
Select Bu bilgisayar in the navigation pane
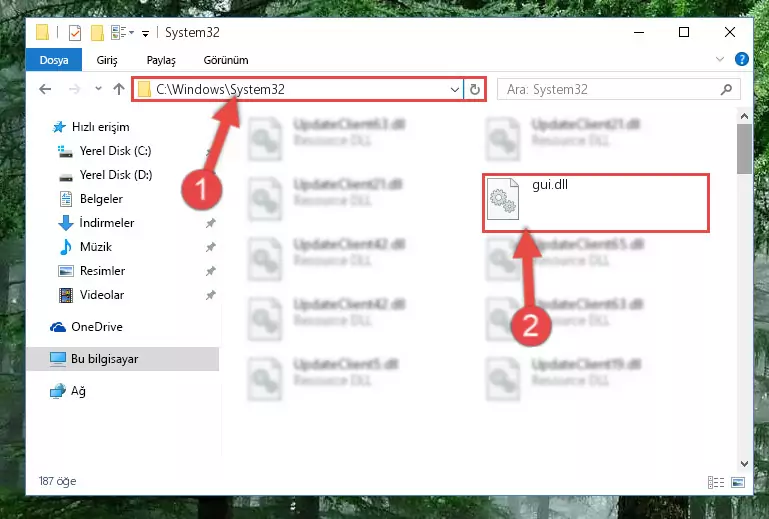[x=123, y=359]
